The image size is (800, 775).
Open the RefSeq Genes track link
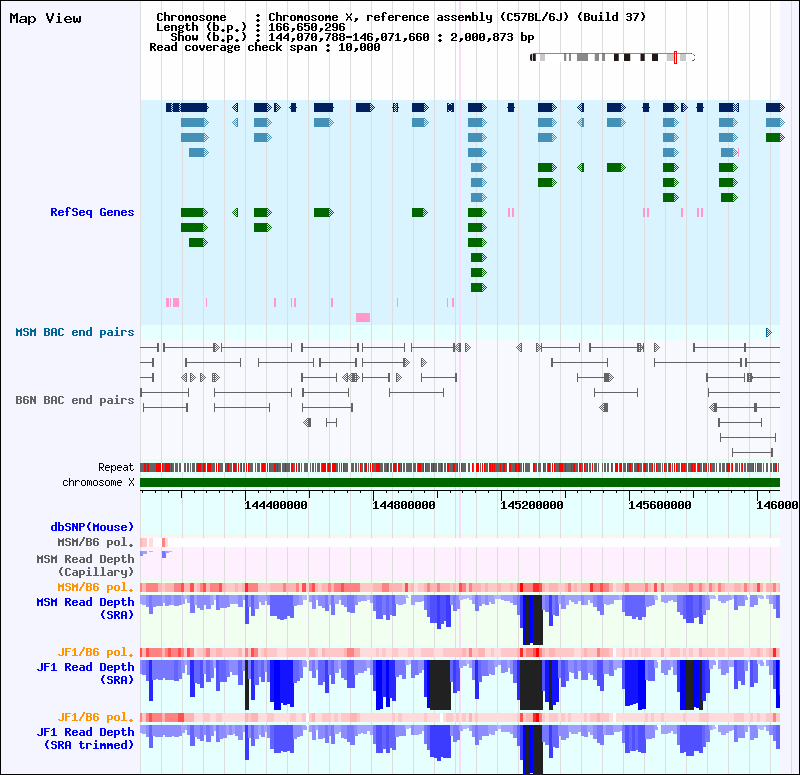pos(92,212)
